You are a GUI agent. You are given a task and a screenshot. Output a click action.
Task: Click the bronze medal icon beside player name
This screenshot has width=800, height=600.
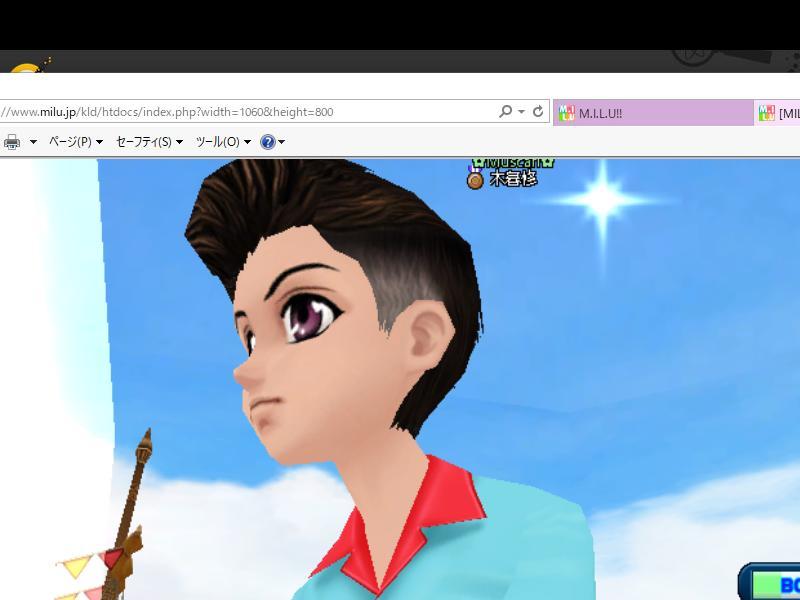[475, 180]
